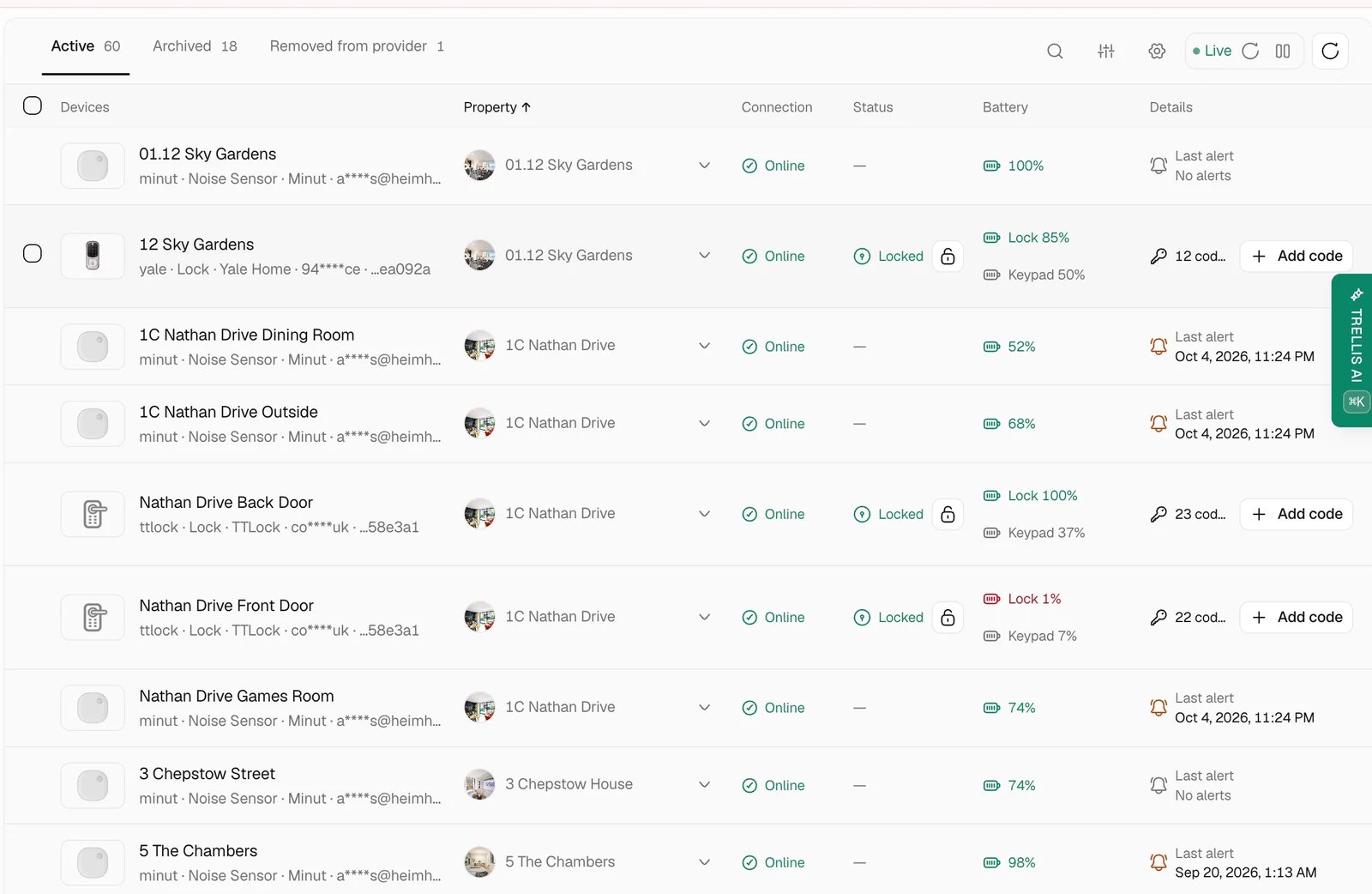
Task: Click the key icon beside 23 codes
Action: pyautogui.click(x=1158, y=514)
